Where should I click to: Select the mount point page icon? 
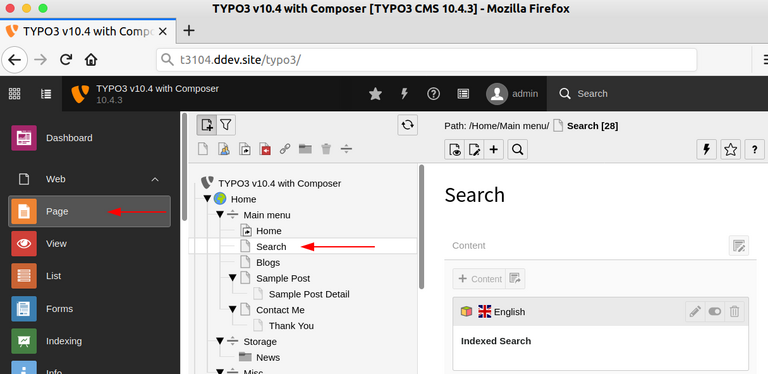(x=265, y=149)
